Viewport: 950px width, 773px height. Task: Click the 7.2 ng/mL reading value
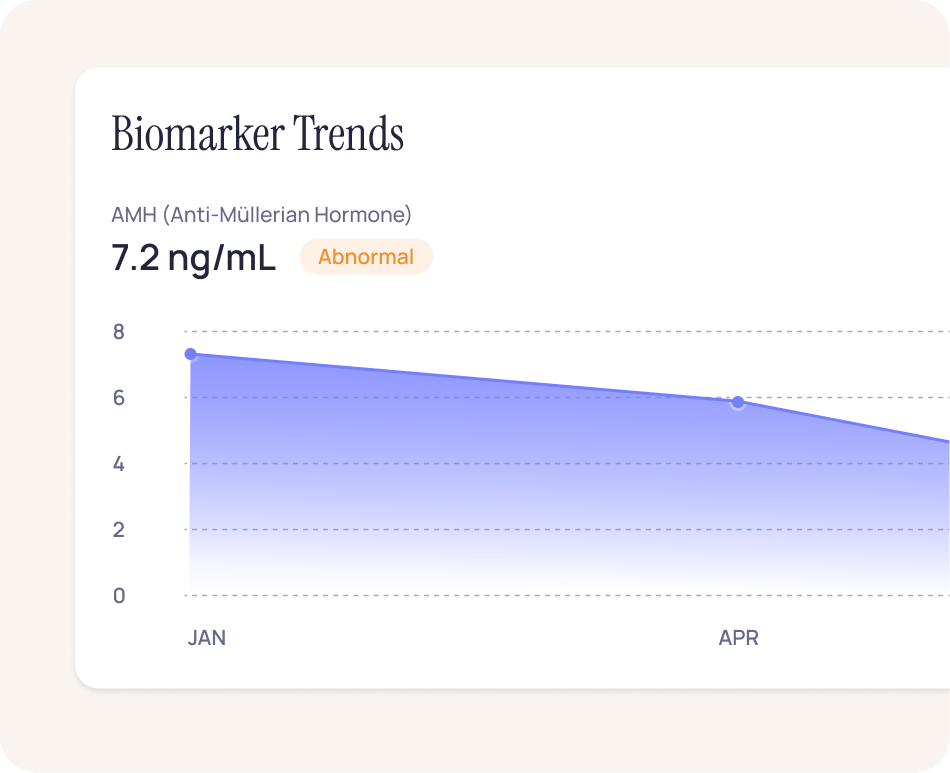click(x=193, y=257)
